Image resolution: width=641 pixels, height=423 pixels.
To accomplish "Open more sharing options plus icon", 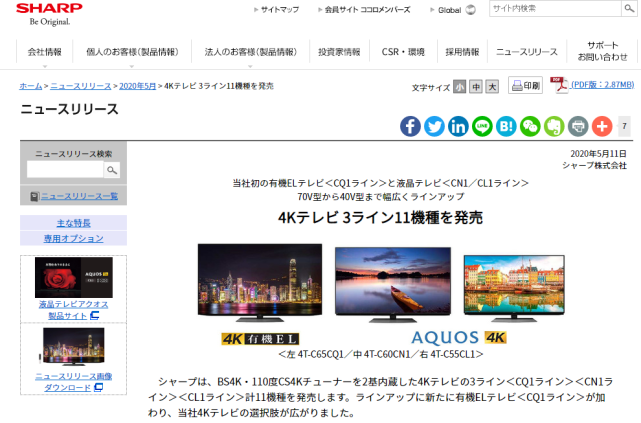I will [x=602, y=126].
